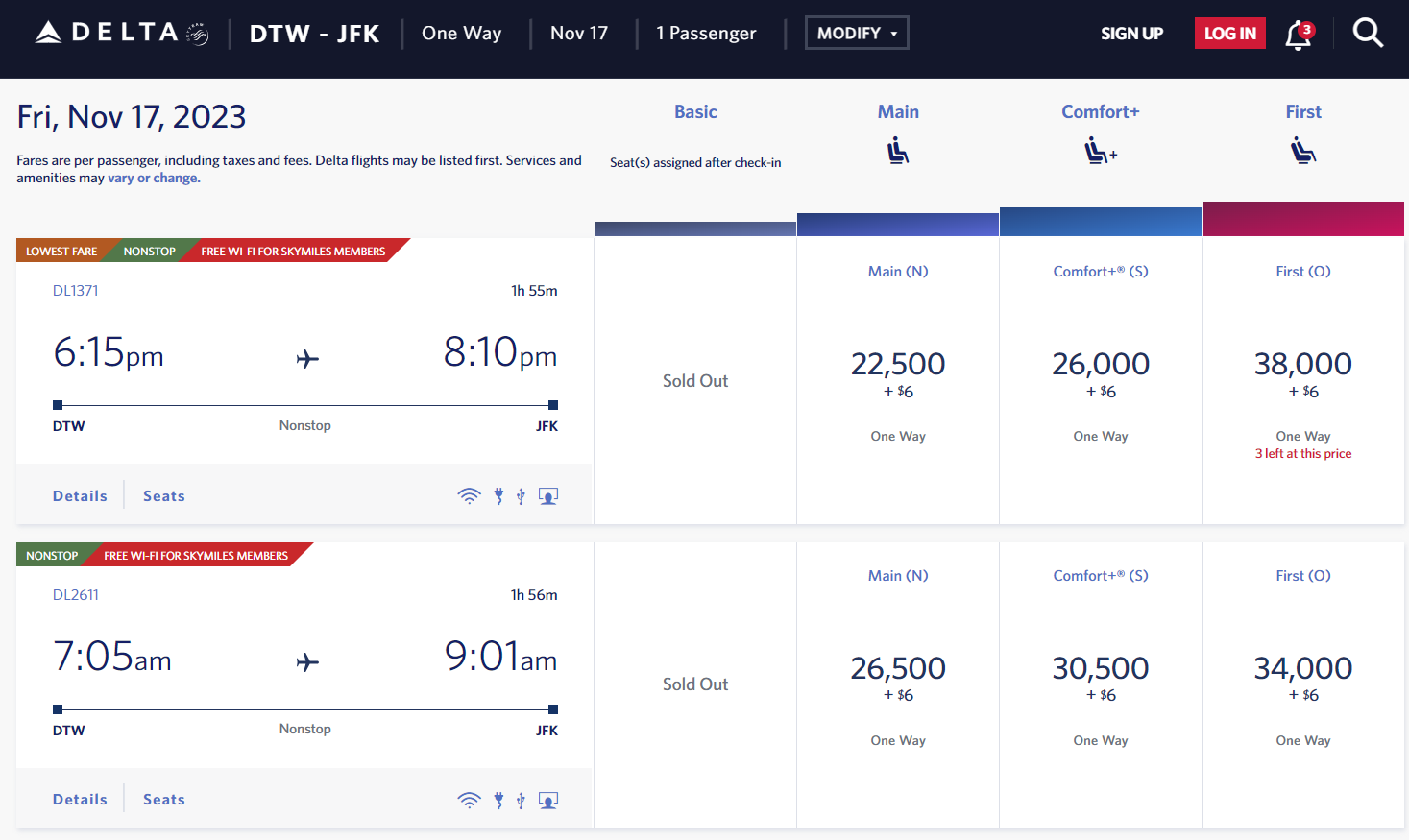This screenshot has width=1409, height=840.
Task: Click the First class seat icon header
Action: click(1302, 150)
